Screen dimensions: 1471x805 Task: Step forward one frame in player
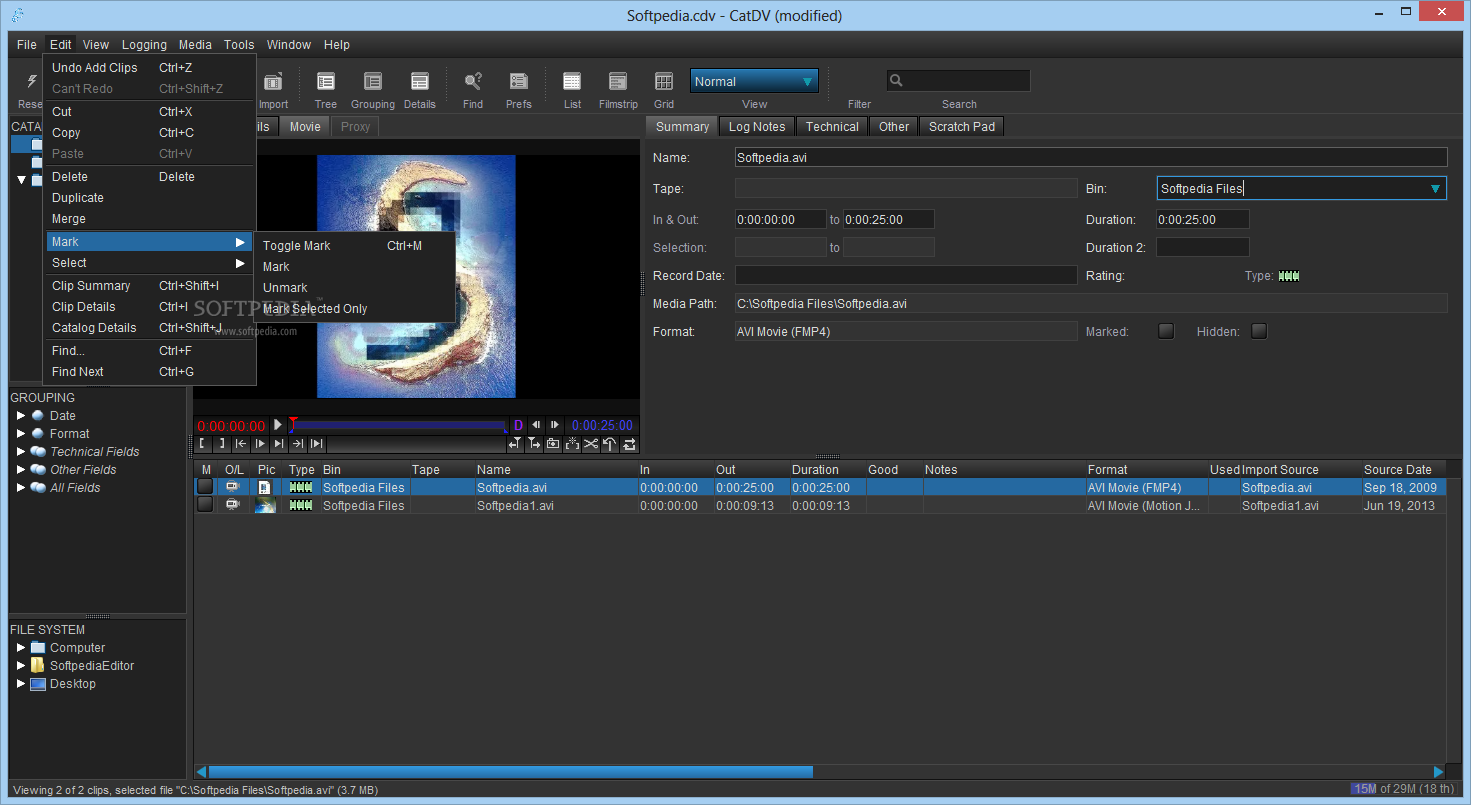click(x=554, y=425)
